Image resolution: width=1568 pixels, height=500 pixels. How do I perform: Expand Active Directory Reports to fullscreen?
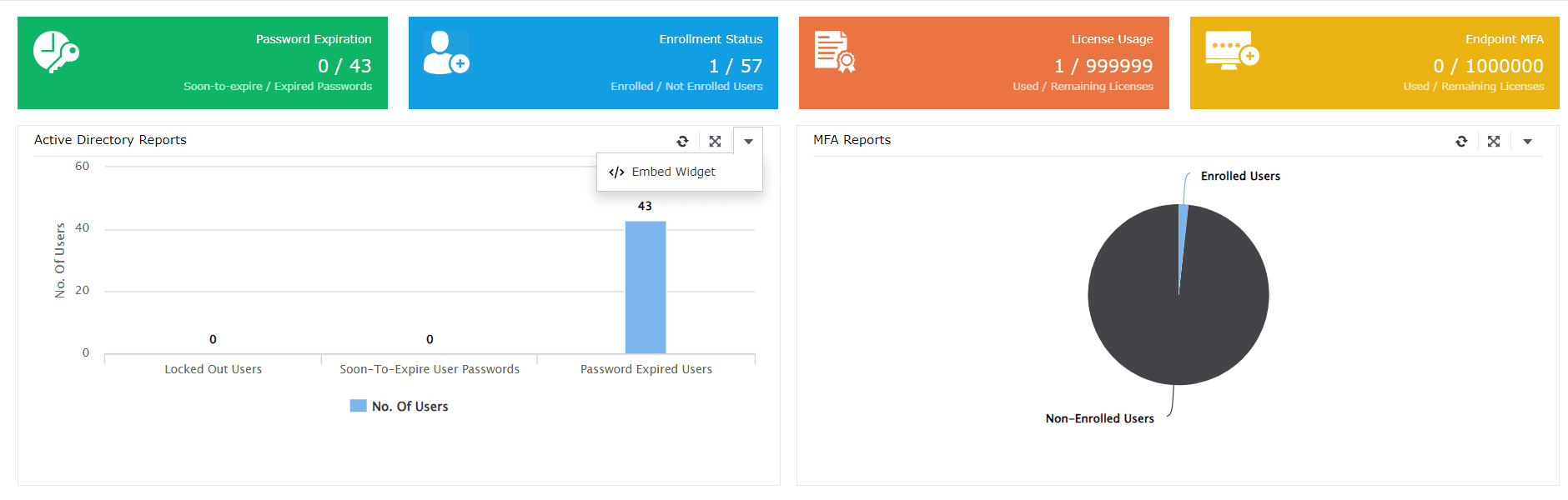point(715,142)
